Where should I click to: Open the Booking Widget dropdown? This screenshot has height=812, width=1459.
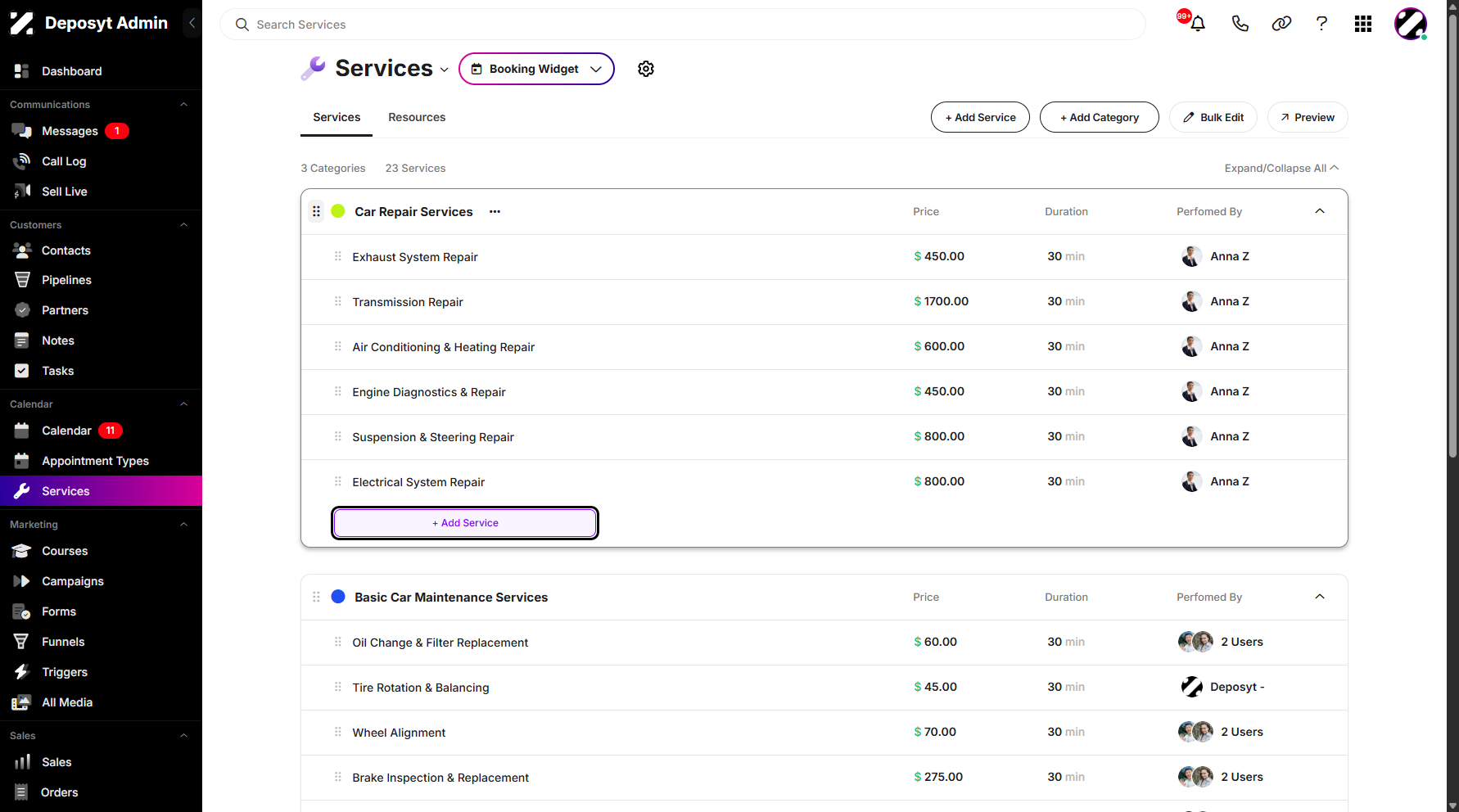click(x=536, y=69)
